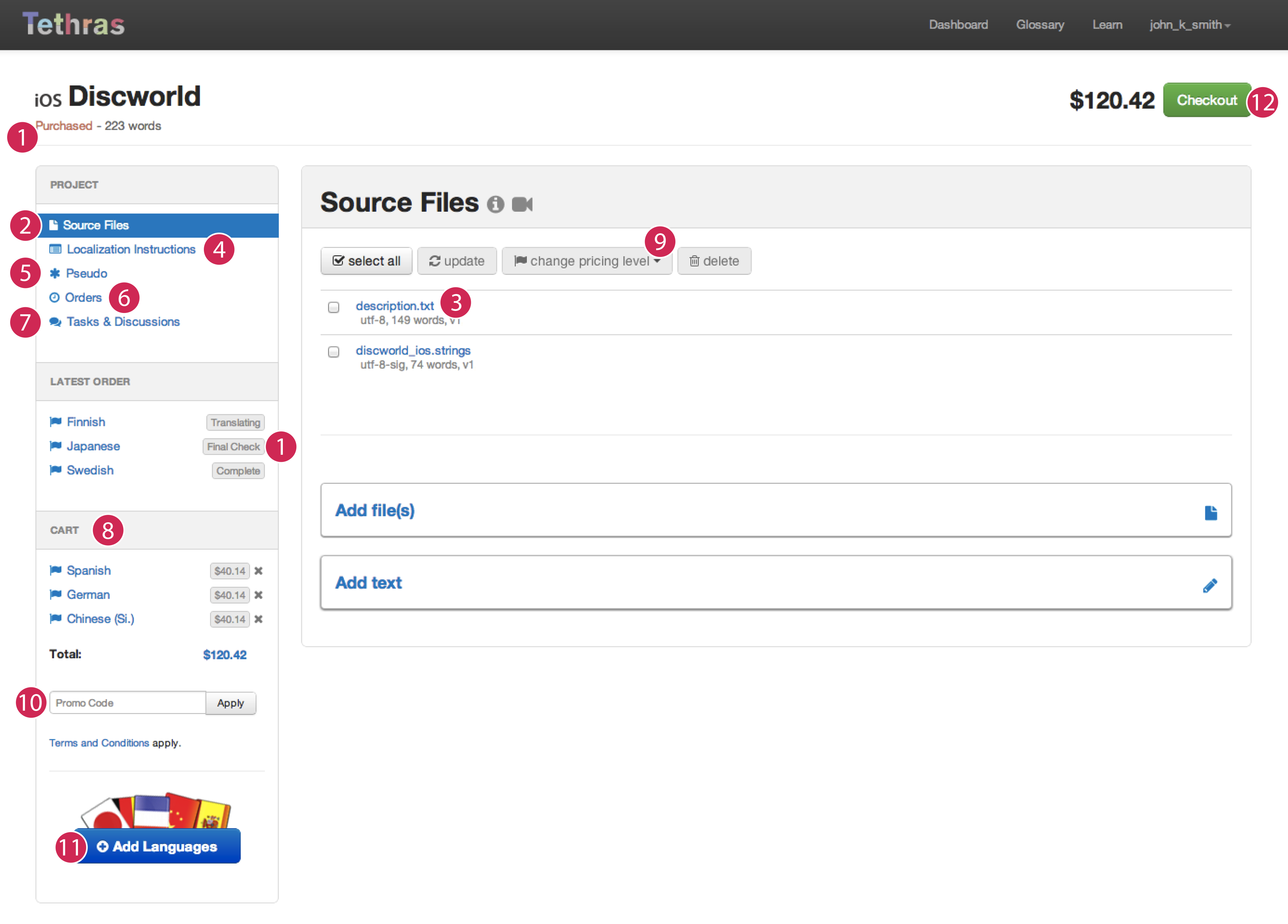Click the info icon beside Source Files heading
Viewport: 1288px width, 924px height.
pos(495,205)
